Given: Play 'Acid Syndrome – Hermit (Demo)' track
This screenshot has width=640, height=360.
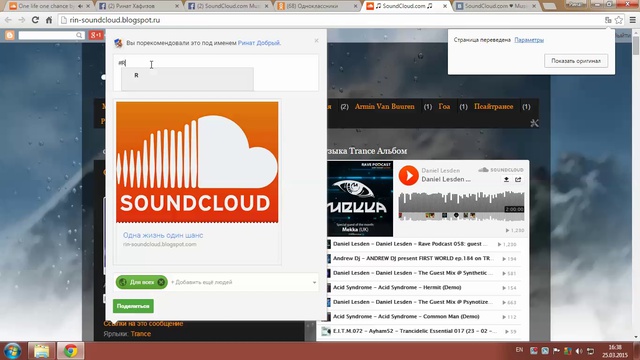Looking at the screenshot, I should coord(397,287).
